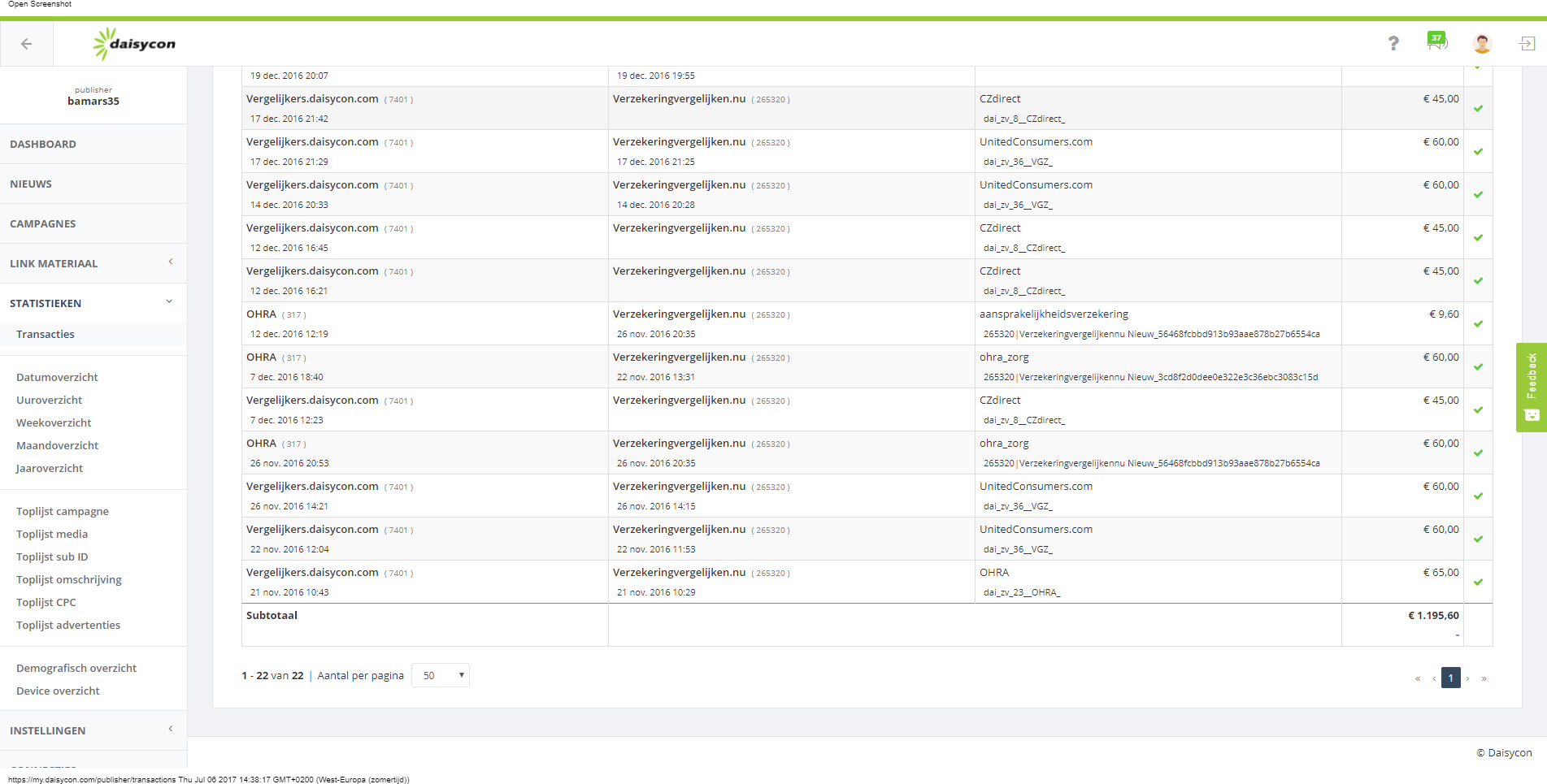This screenshot has height=784, width=1547.
Task: Click green check on ohra_zorg 26 nov 20:53 row
Action: pyautogui.click(x=1478, y=453)
